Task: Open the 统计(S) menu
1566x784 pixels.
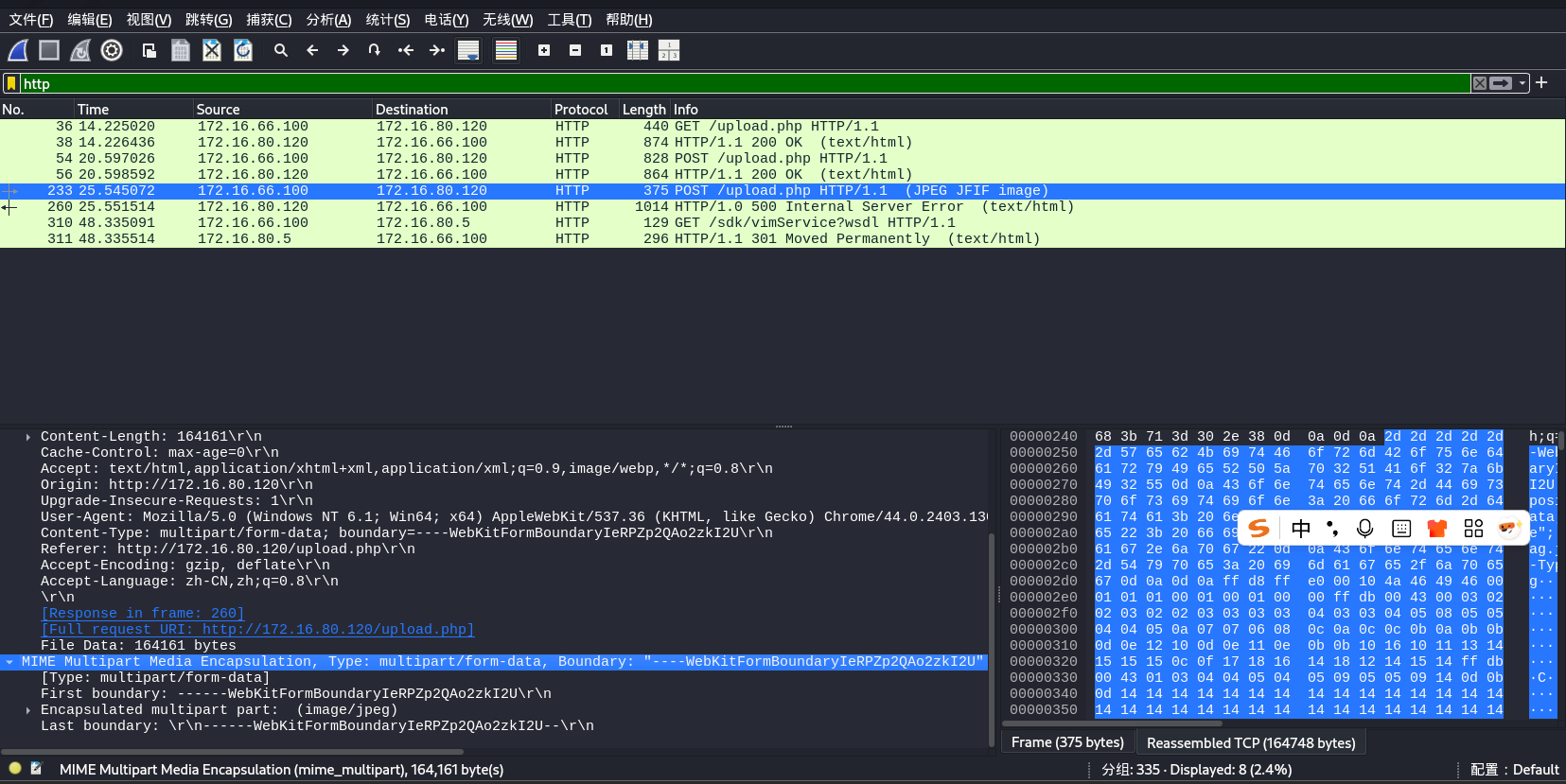Action: 388,19
